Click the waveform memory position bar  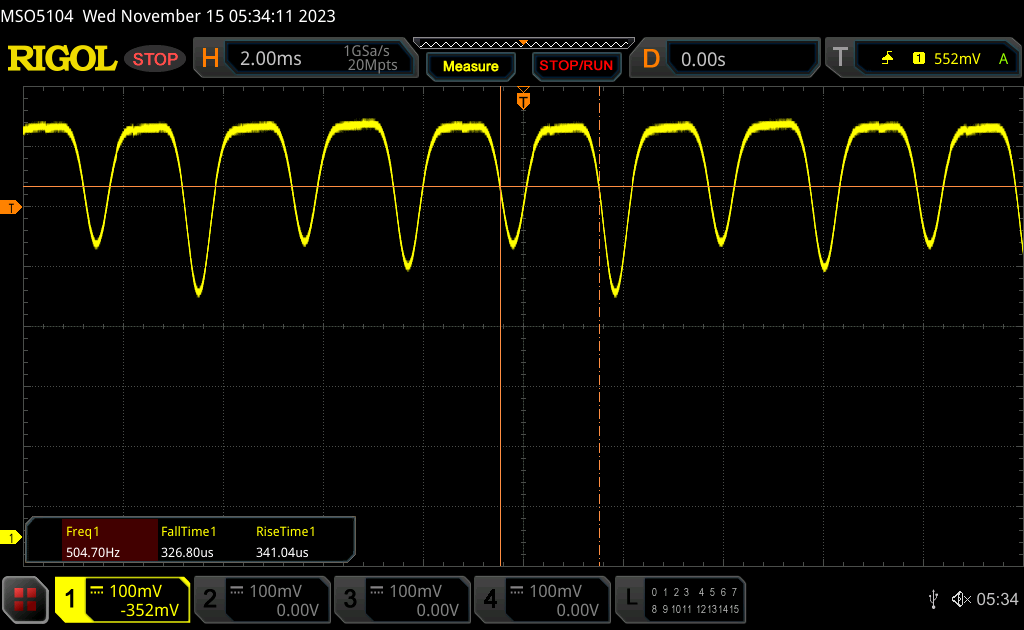click(x=523, y=44)
